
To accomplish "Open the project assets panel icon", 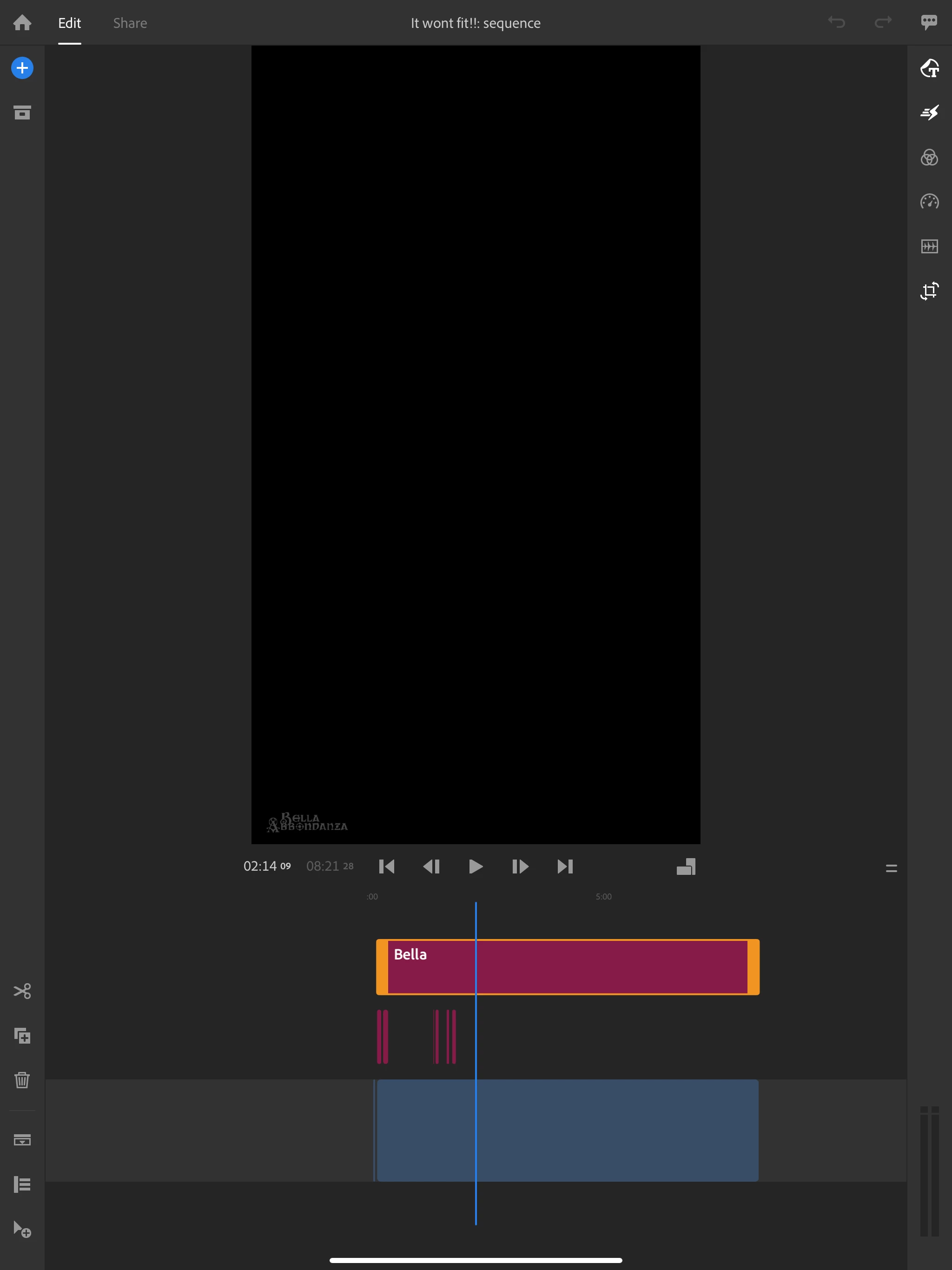I will (x=22, y=112).
